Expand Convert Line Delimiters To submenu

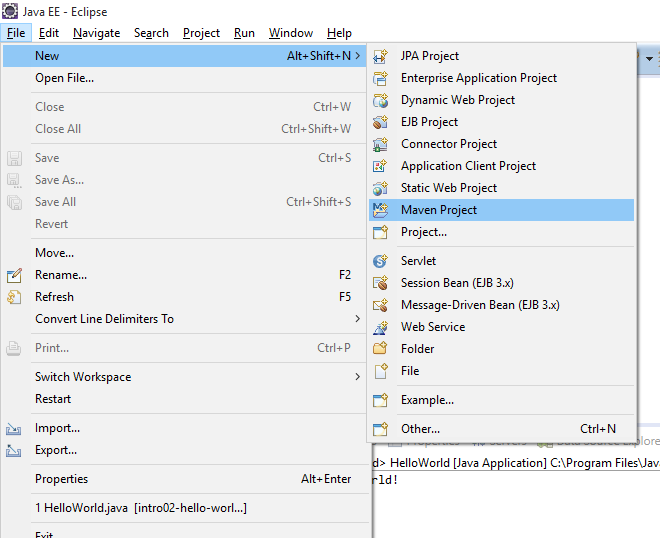pos(357,319)
